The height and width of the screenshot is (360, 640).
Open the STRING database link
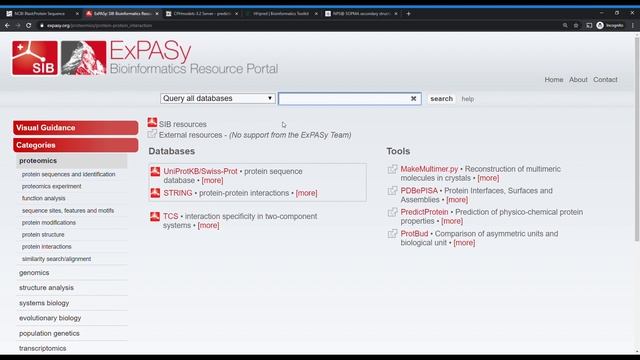click(x=178, y=193)
